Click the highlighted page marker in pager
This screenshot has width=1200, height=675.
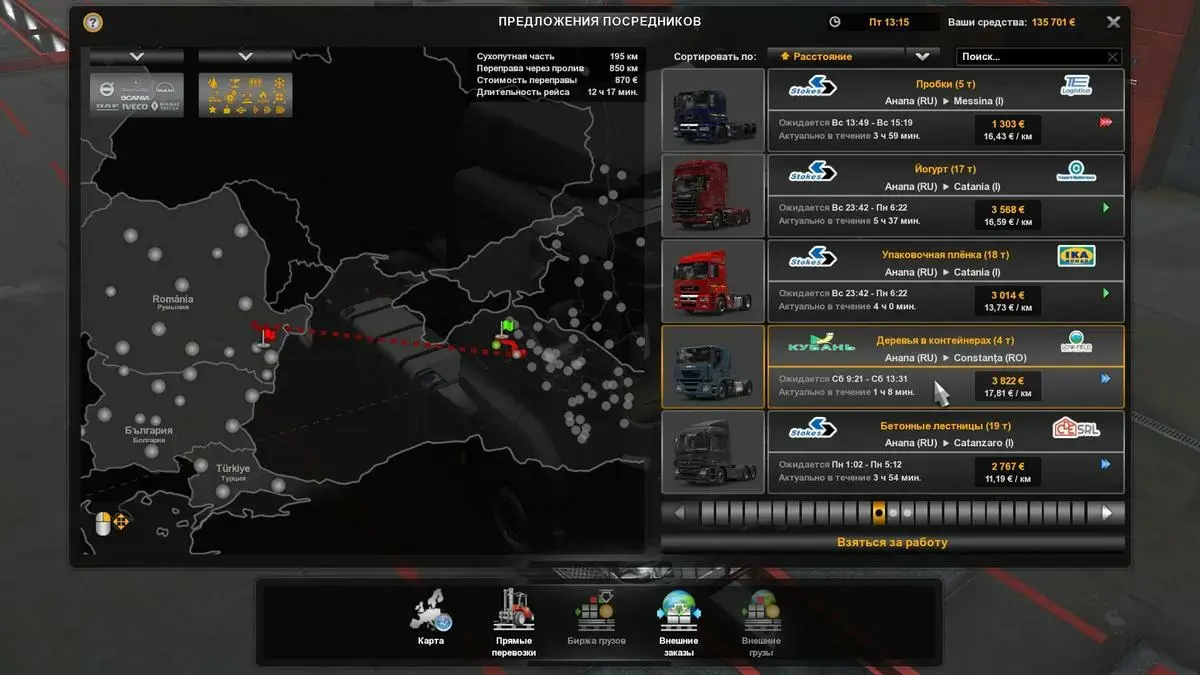point(878,513)
